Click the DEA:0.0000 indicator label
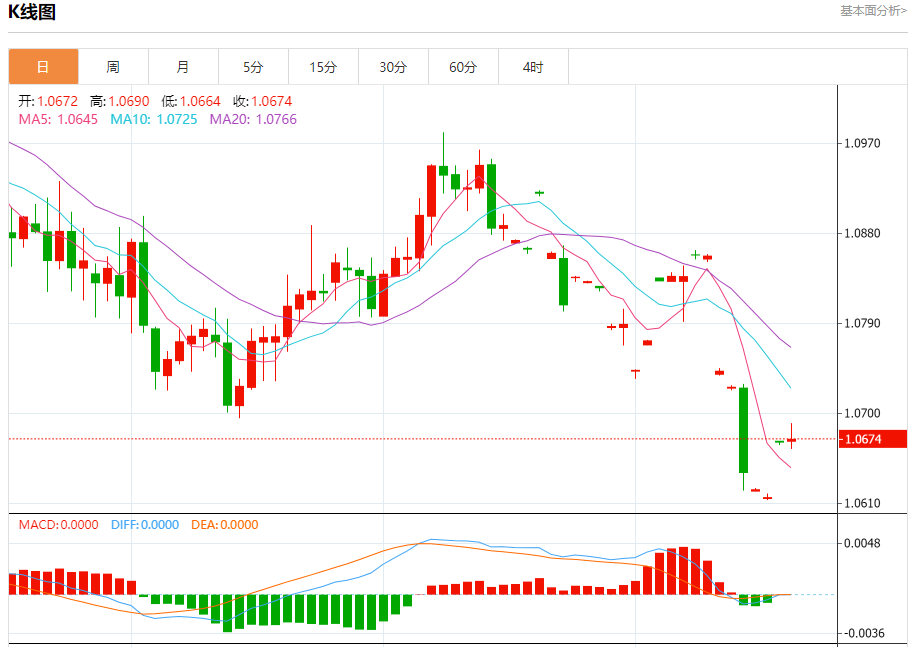The width and height of the screenshot is (915, 647). click(x=225, y=524)
